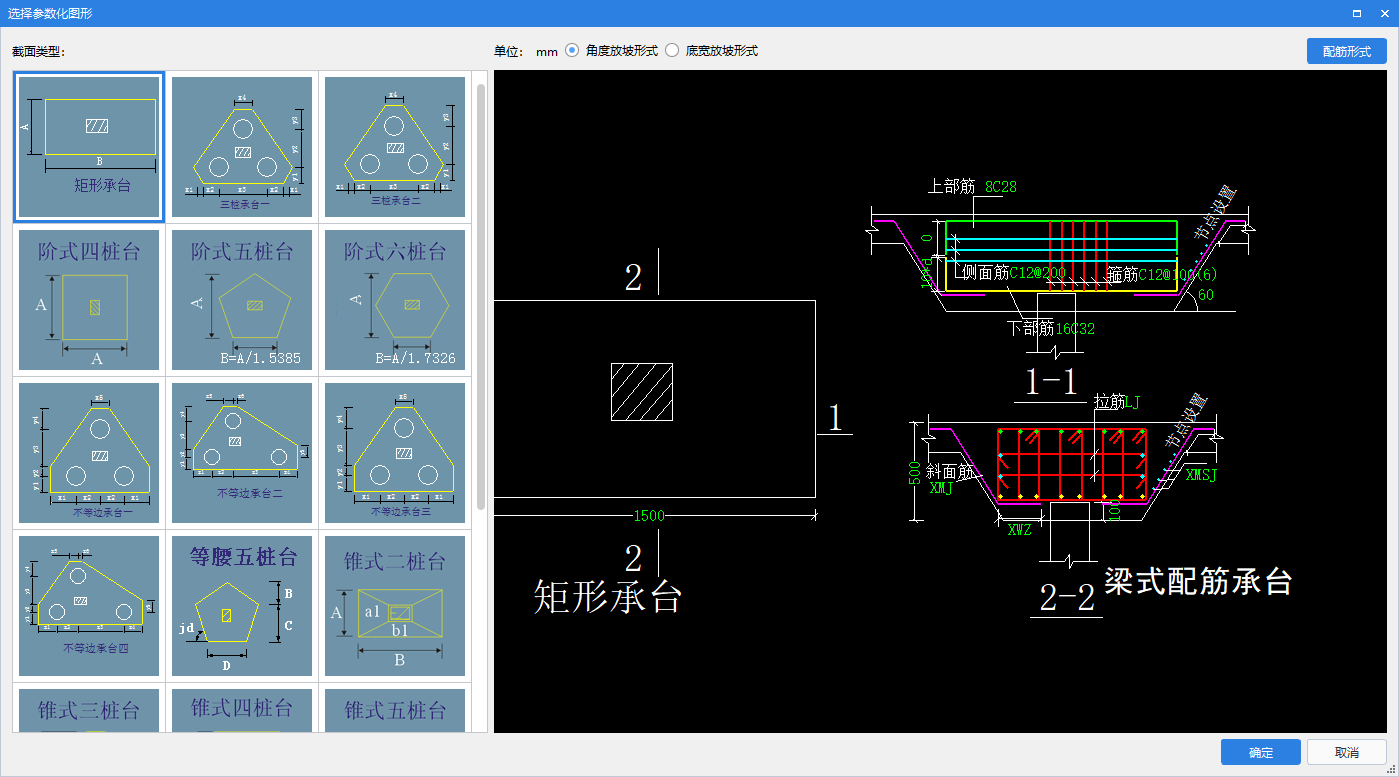Select the 不等边承台四 thumbnail
Image resolution: width=1399 pixels, height=777 pixels.
[89, 606]
